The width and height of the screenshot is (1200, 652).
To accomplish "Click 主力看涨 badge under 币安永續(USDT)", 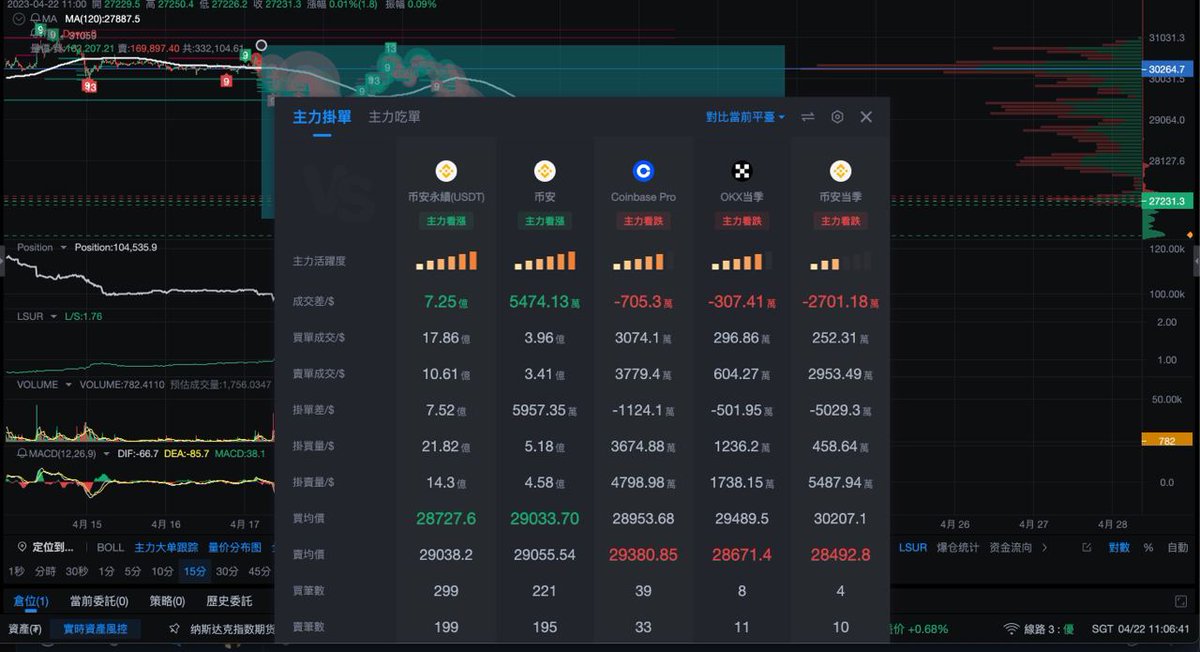I will tap(446, 221).
